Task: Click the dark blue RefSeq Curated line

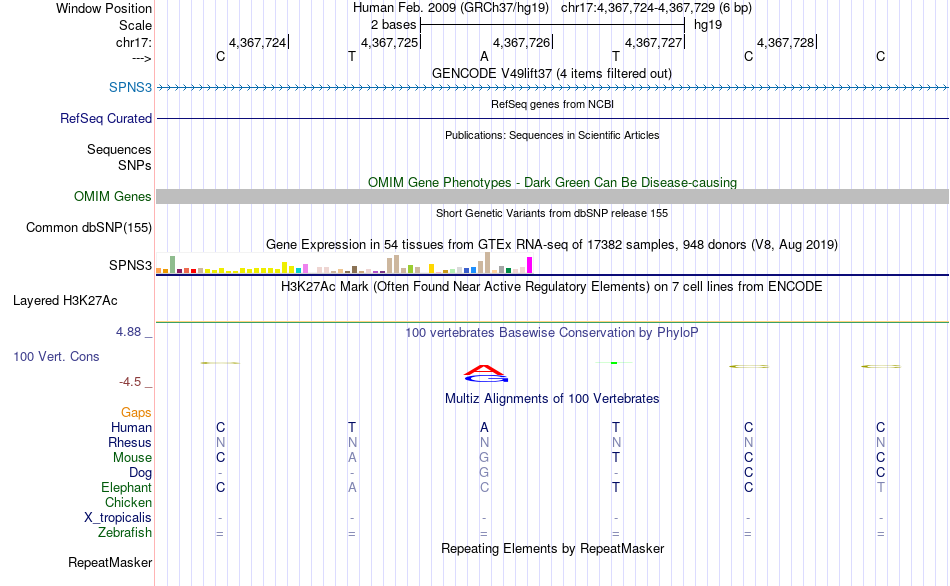Action: tap(552, 118)
